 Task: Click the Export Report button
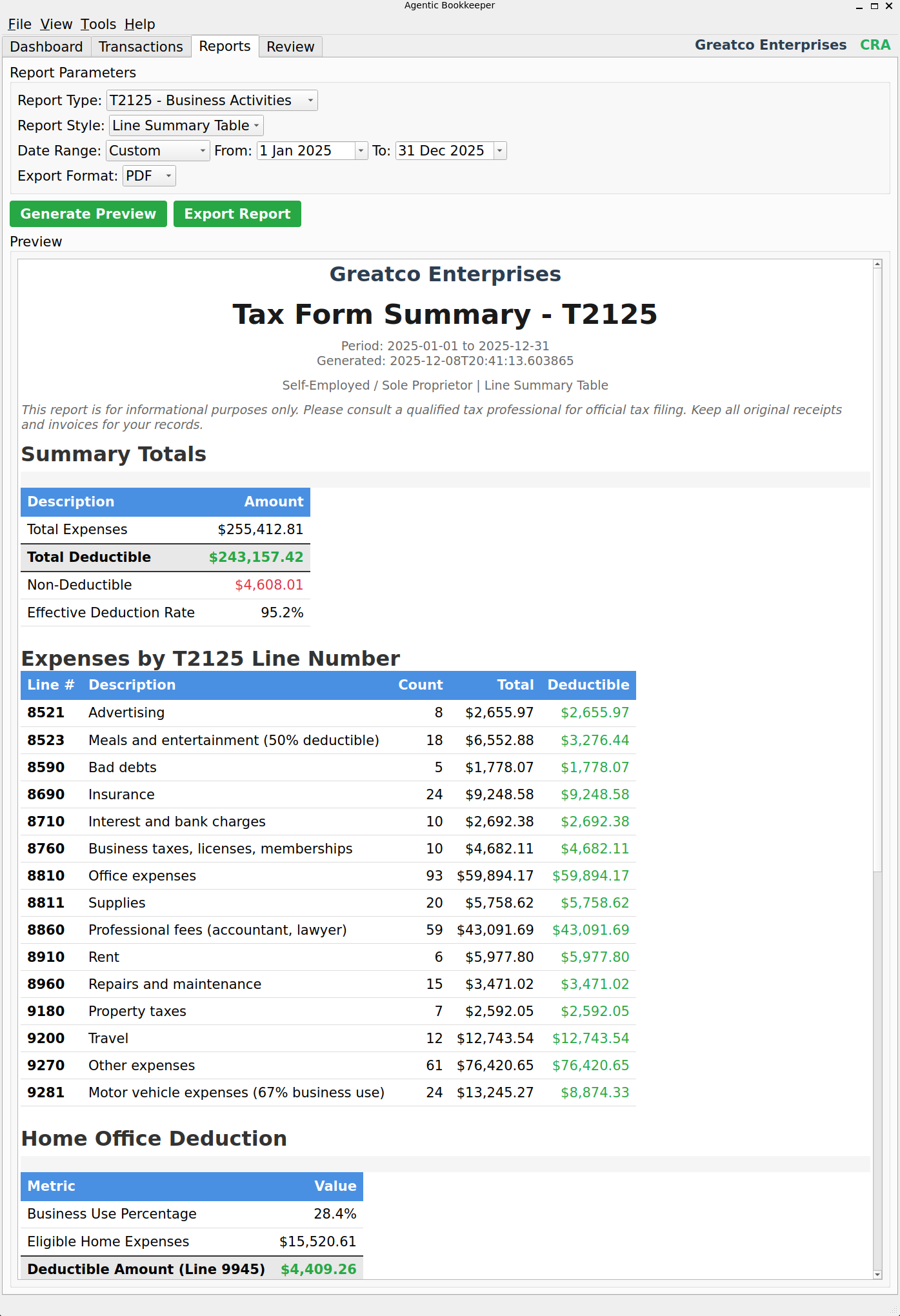(x=237, y=214)
